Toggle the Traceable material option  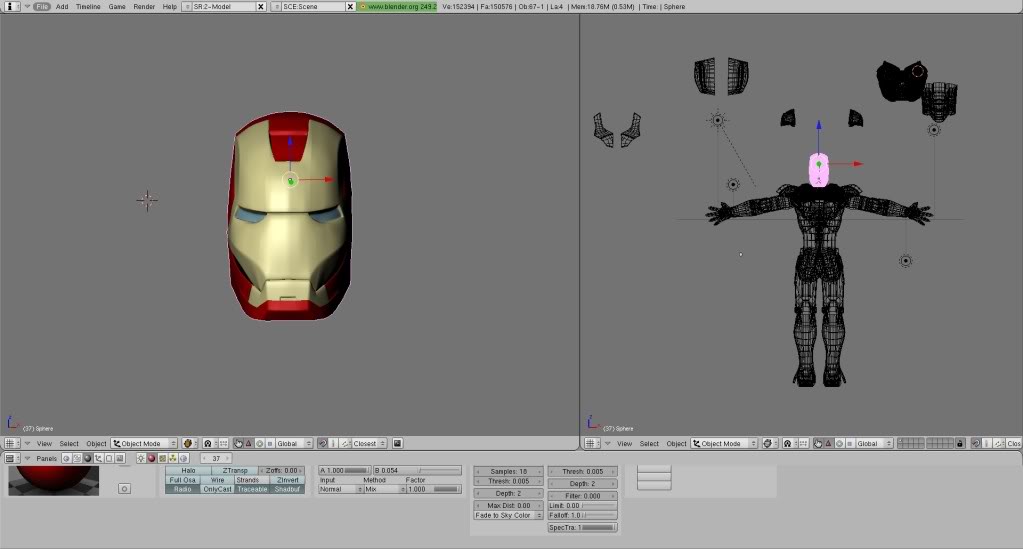[x=252, y=489]
